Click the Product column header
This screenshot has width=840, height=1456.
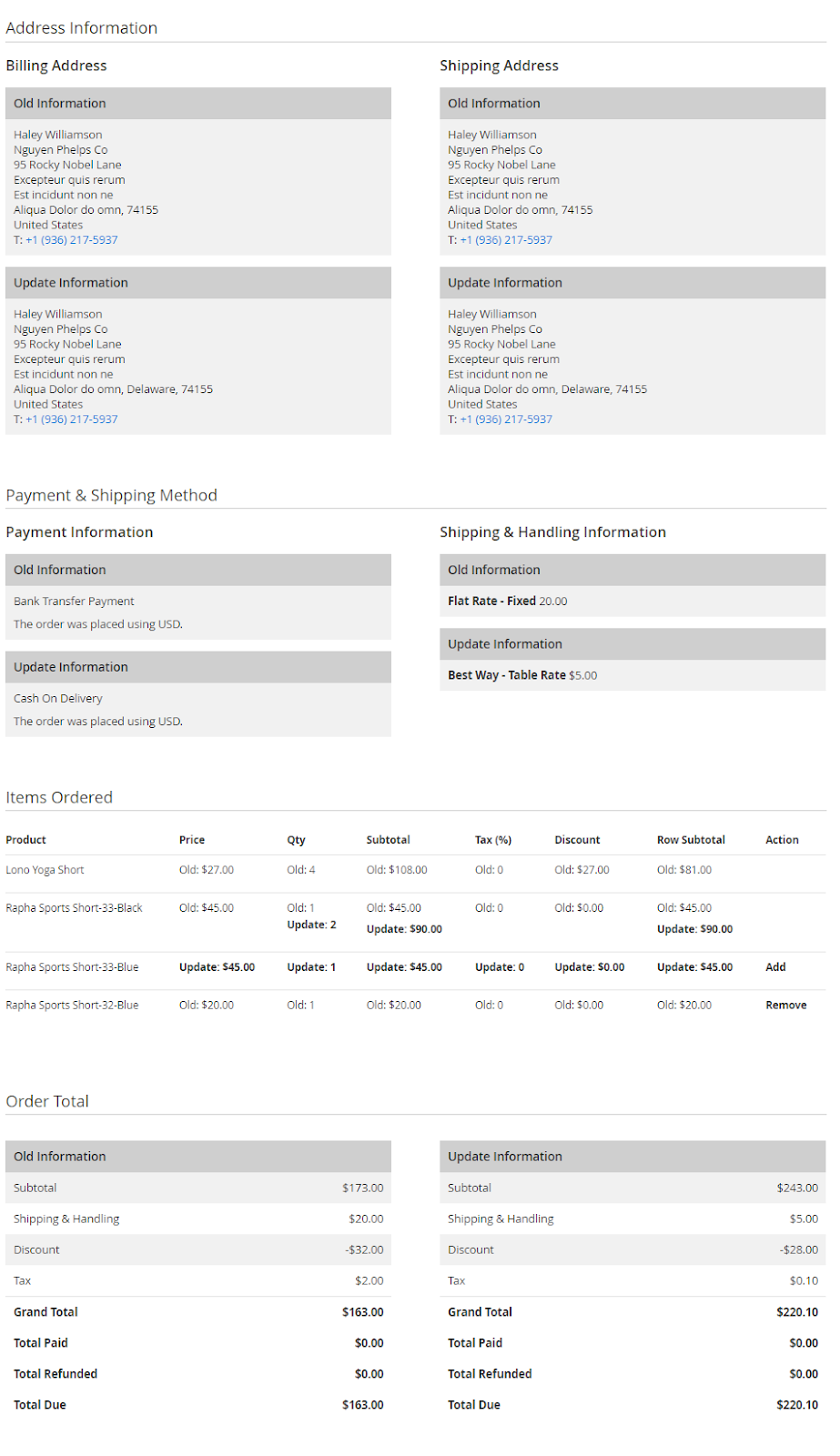[x=25, y=840]
